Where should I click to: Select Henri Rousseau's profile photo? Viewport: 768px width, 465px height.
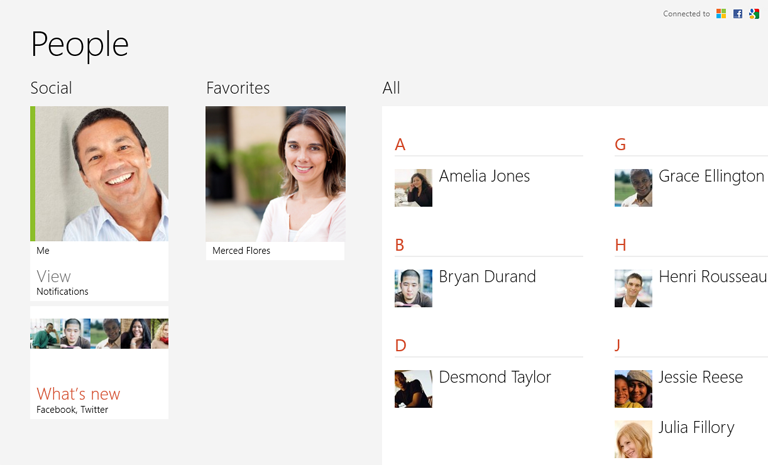[x=633, y=288]
